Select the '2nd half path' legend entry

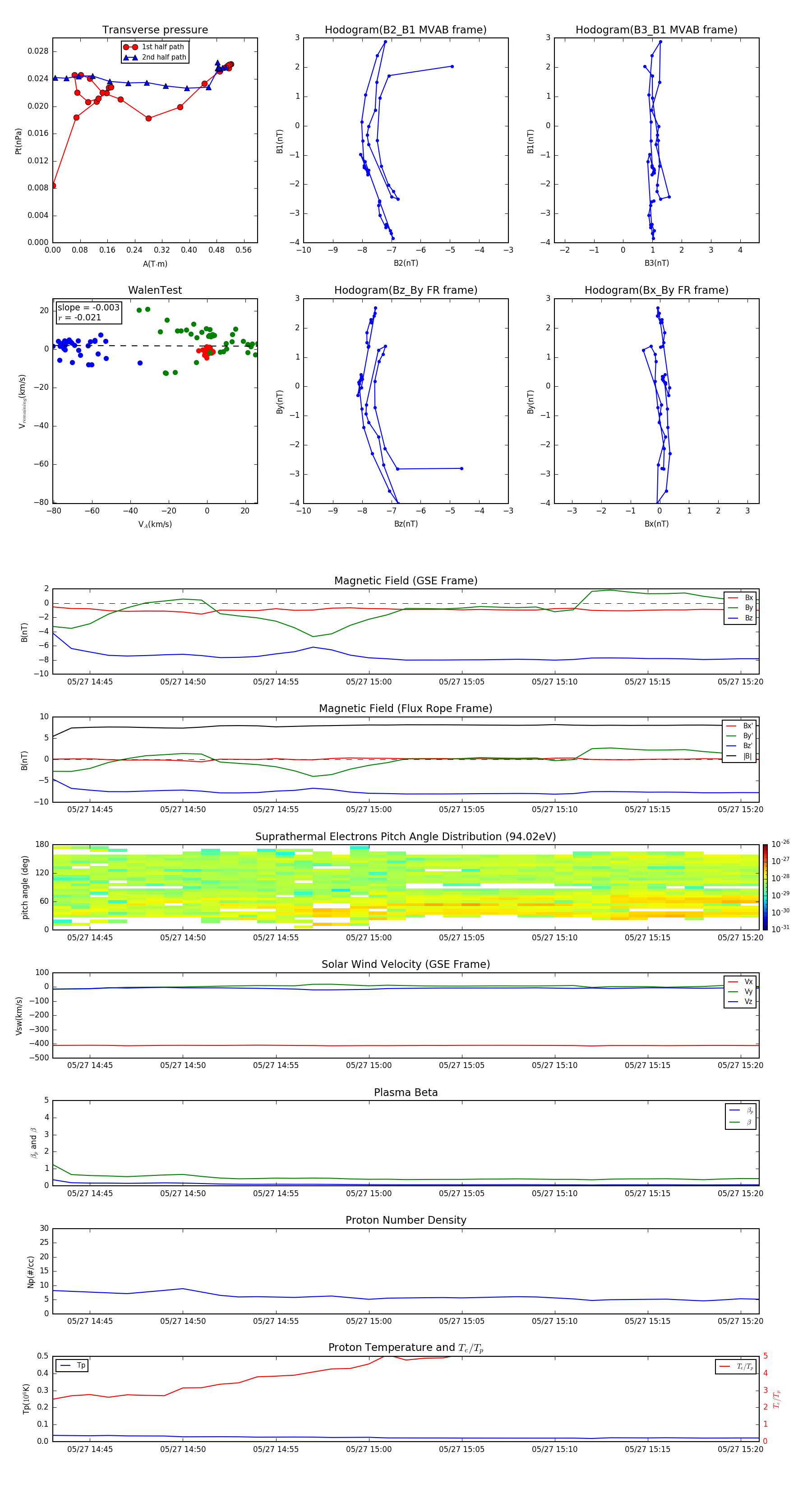click(x=154, y=57)
